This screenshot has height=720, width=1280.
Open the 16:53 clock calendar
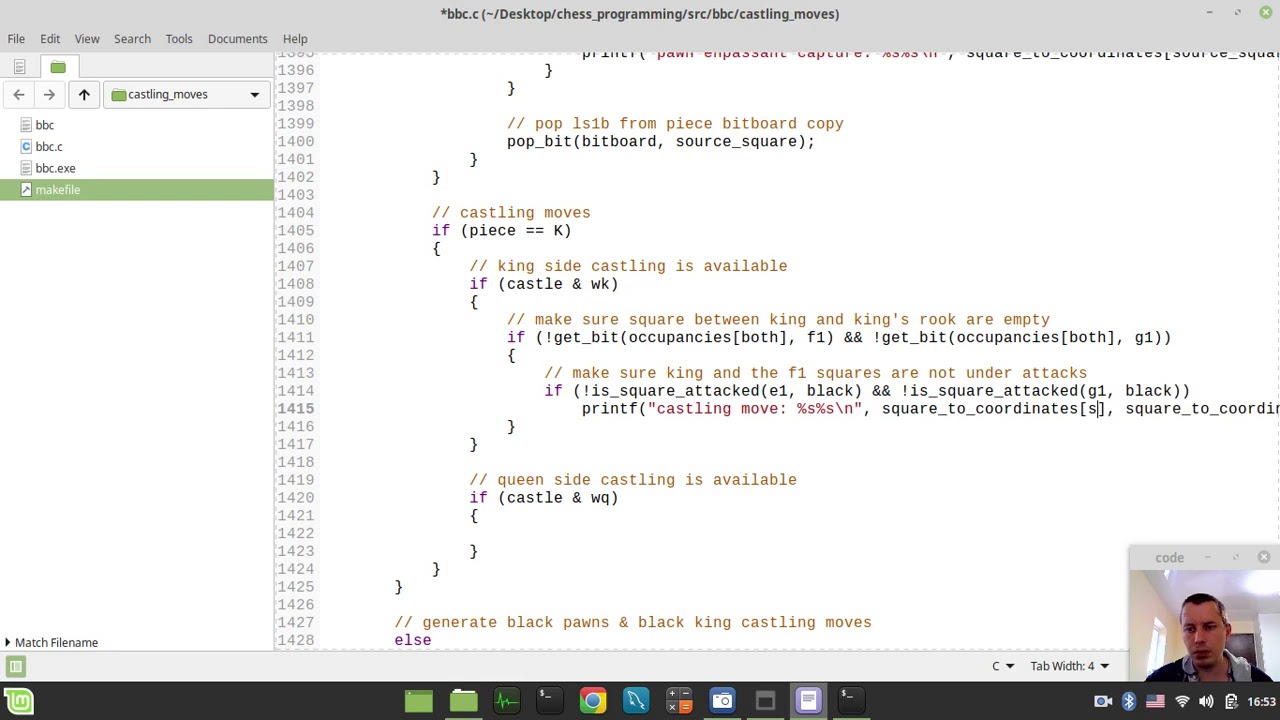[1262, 701]
